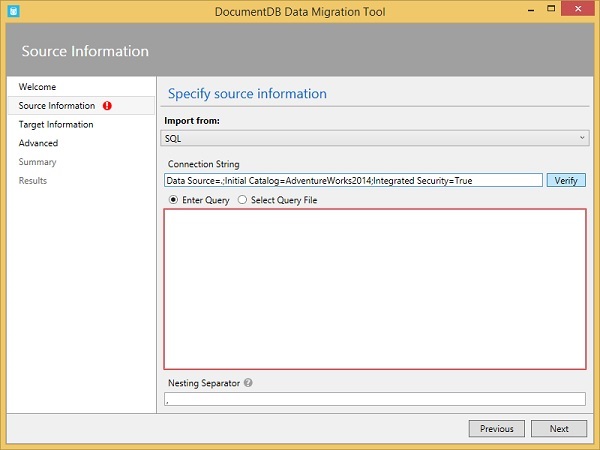Select the Summary step in sidebar
The height and width of the screenshot is (450, 600).
[38, 162]
